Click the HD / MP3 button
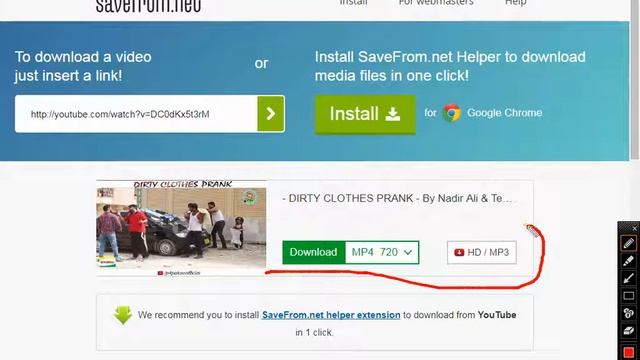This screenshot has height=360, width=640. [x=482, y=253]
